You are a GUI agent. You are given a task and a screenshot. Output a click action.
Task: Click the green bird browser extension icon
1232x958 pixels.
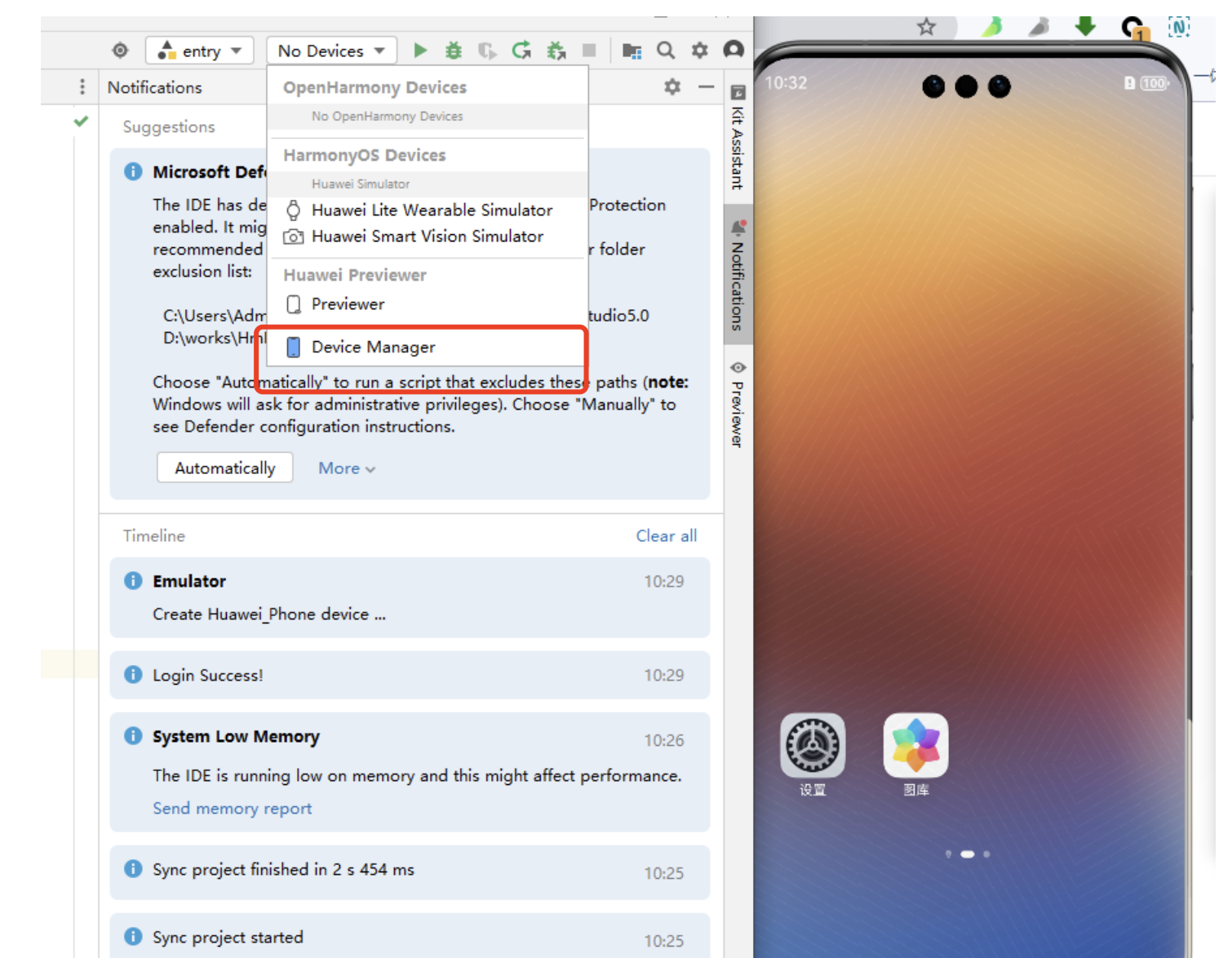click(x=991, y=27)
